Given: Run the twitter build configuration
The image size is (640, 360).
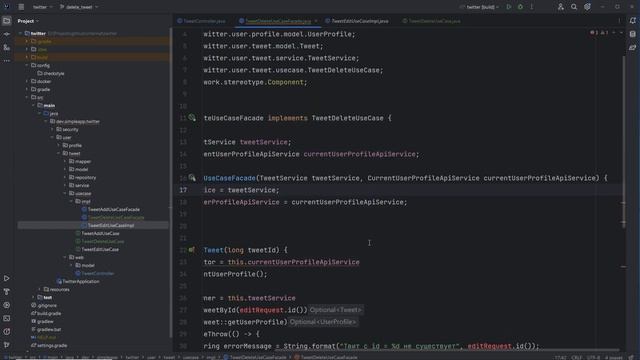Looking at the screenshot, I should pyautogui.click(x=509, y=7).
